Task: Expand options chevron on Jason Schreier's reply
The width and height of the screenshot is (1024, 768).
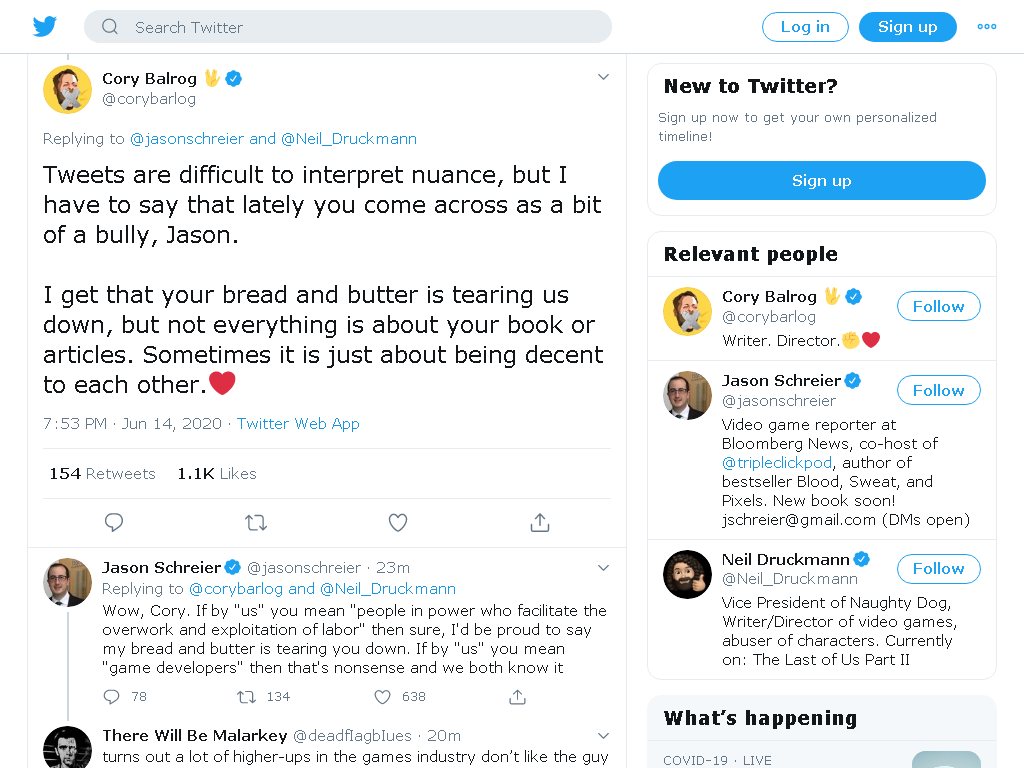Action: point(603,568)
